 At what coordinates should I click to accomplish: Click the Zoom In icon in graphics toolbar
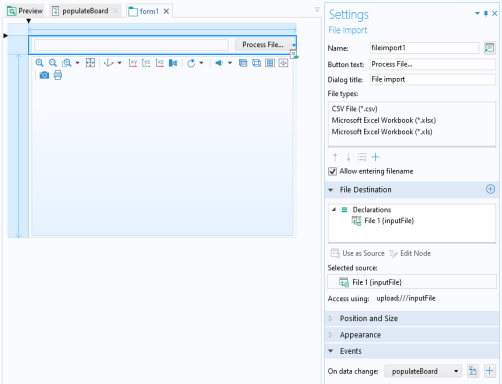point(39,63)
